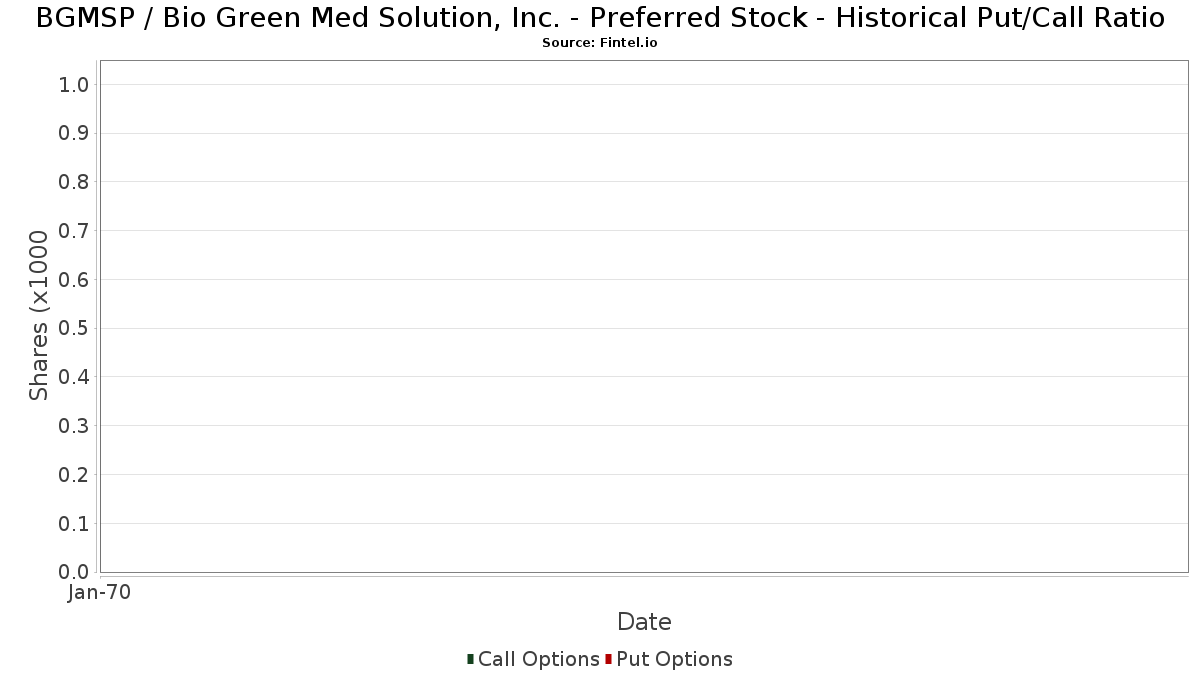
Task: Click the 1.0 y-axis tick label
Action: coord(74,85)
